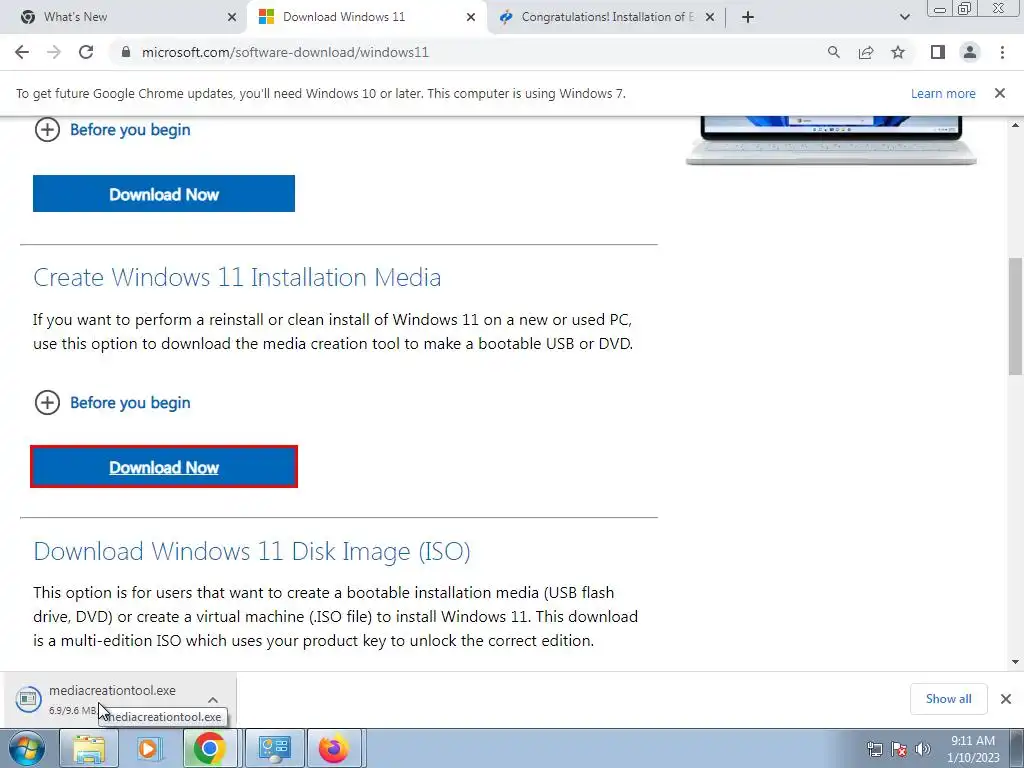Screen dimensions: 1024x768
Task: Launch Firefox from the taskbar
Action: tap(334, 748)
